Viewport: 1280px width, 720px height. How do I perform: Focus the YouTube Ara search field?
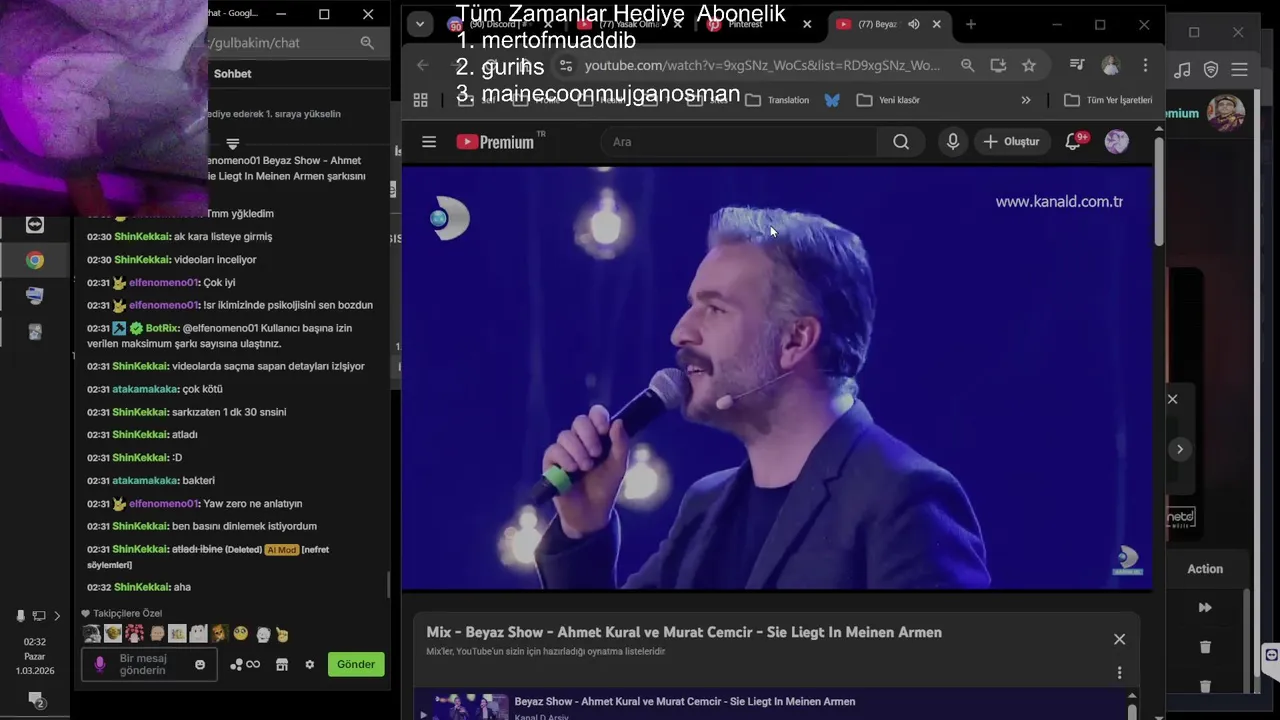point(740,142)
